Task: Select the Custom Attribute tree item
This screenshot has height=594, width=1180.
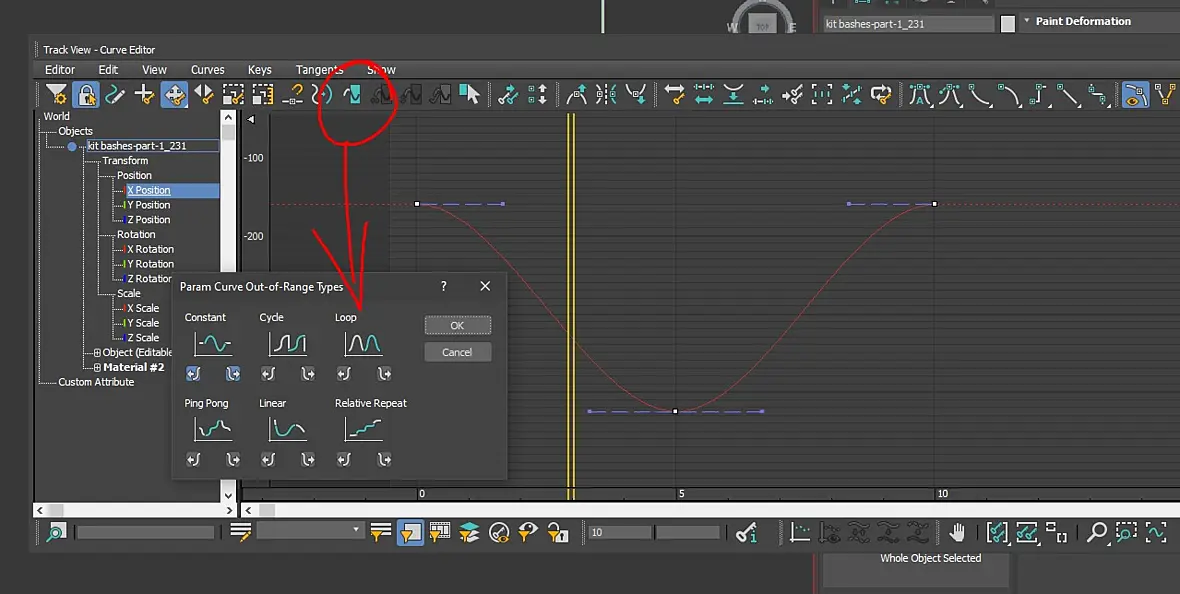Action: [x=96, y=382]
